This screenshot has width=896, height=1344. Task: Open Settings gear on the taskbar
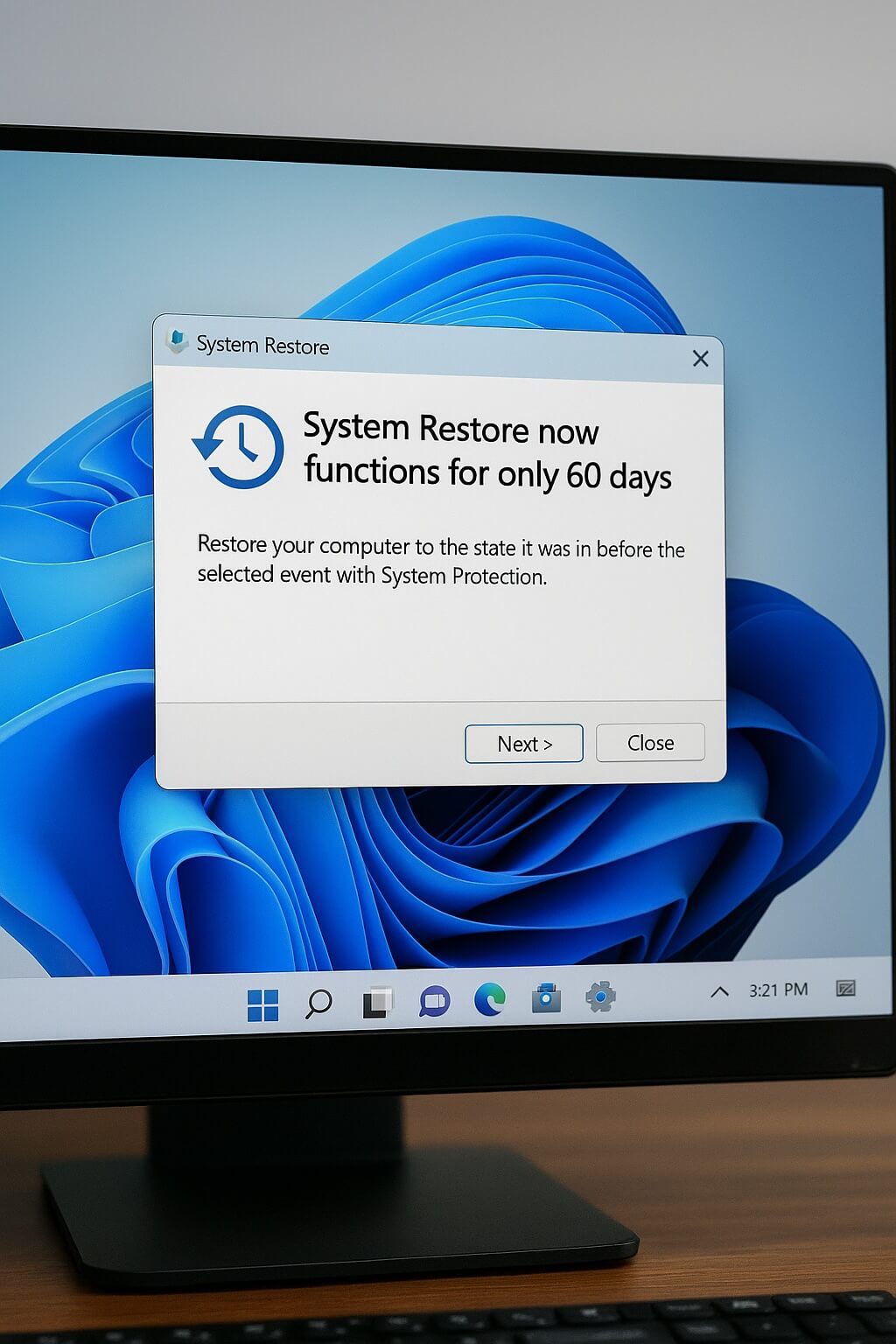(x=600, y=996)
